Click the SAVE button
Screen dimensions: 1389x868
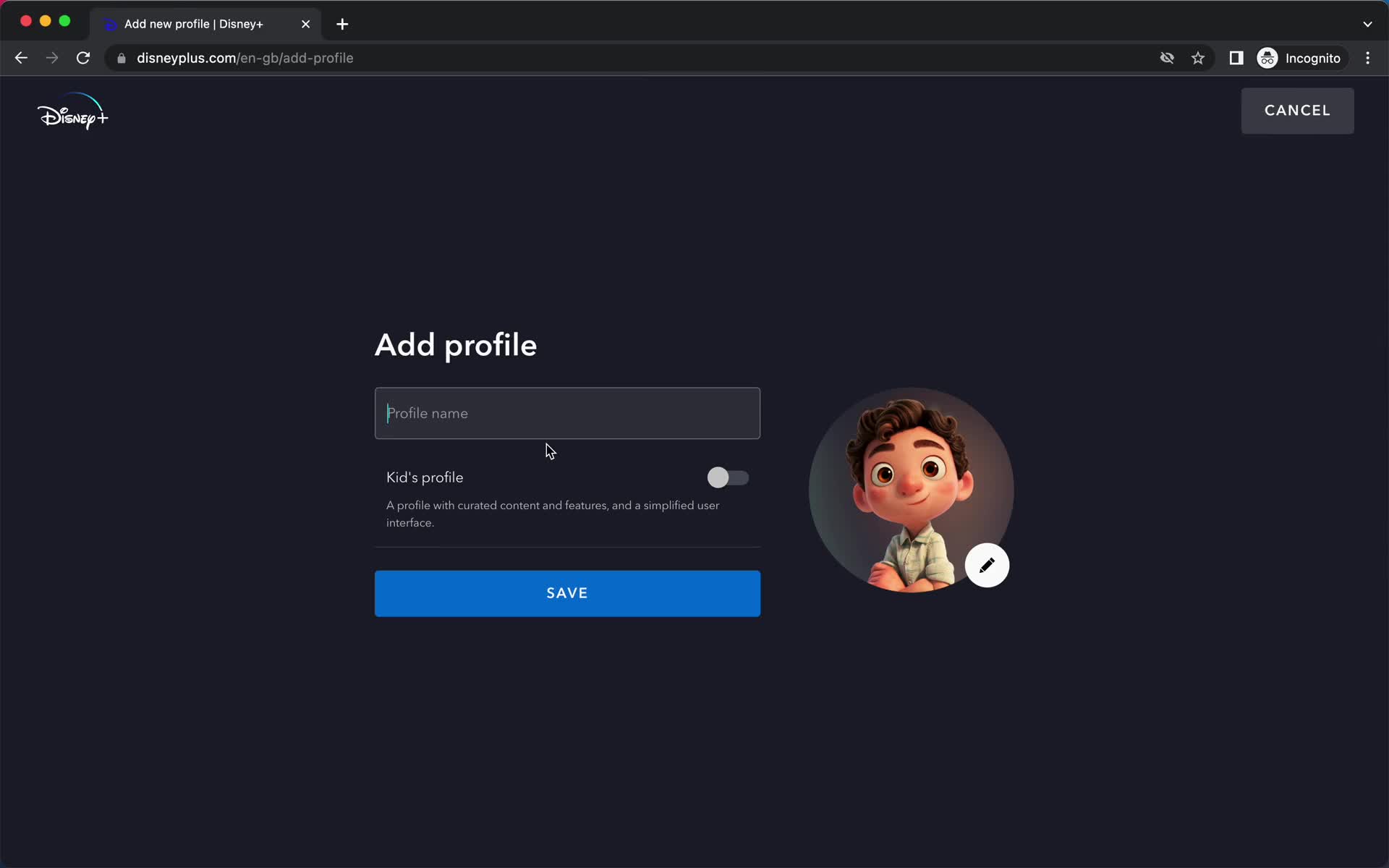pyautogui.click(x=567, y=593)
